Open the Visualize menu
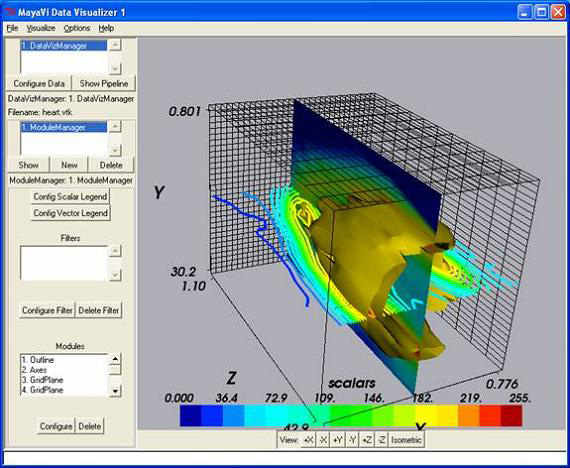Screen dimensions: 570x468 tap(41, 28)
